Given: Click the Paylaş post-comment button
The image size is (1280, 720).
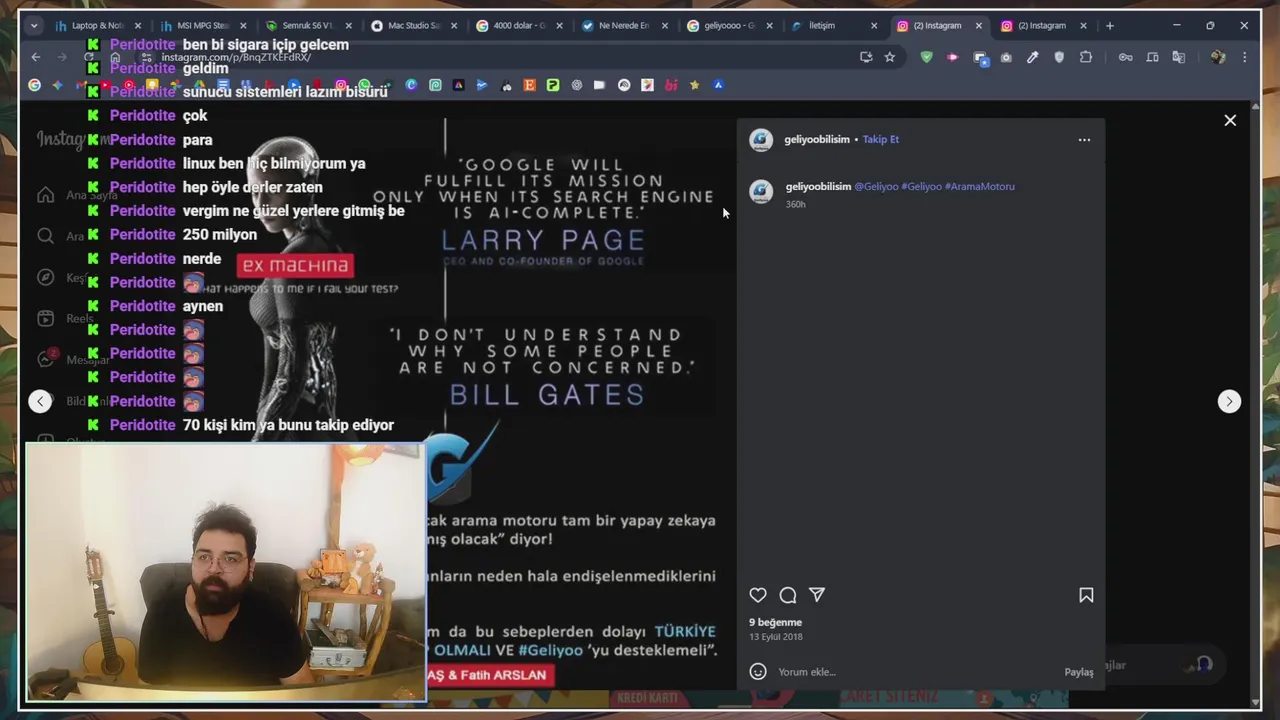Looking at the screenshot, I should tap(1079, 672).
